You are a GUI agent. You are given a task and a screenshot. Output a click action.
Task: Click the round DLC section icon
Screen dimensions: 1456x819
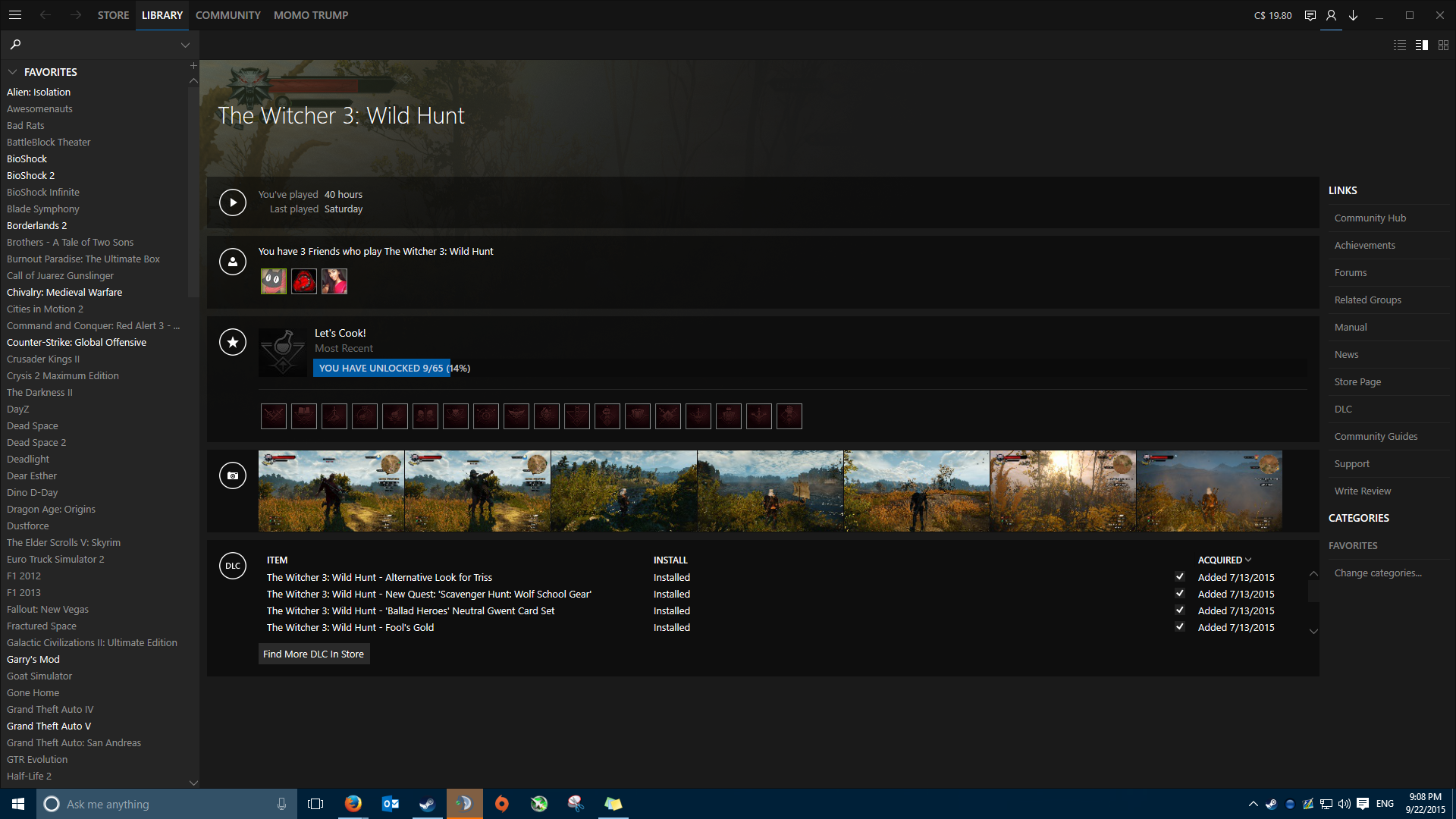pyautogui.click(x=233, y=566)
